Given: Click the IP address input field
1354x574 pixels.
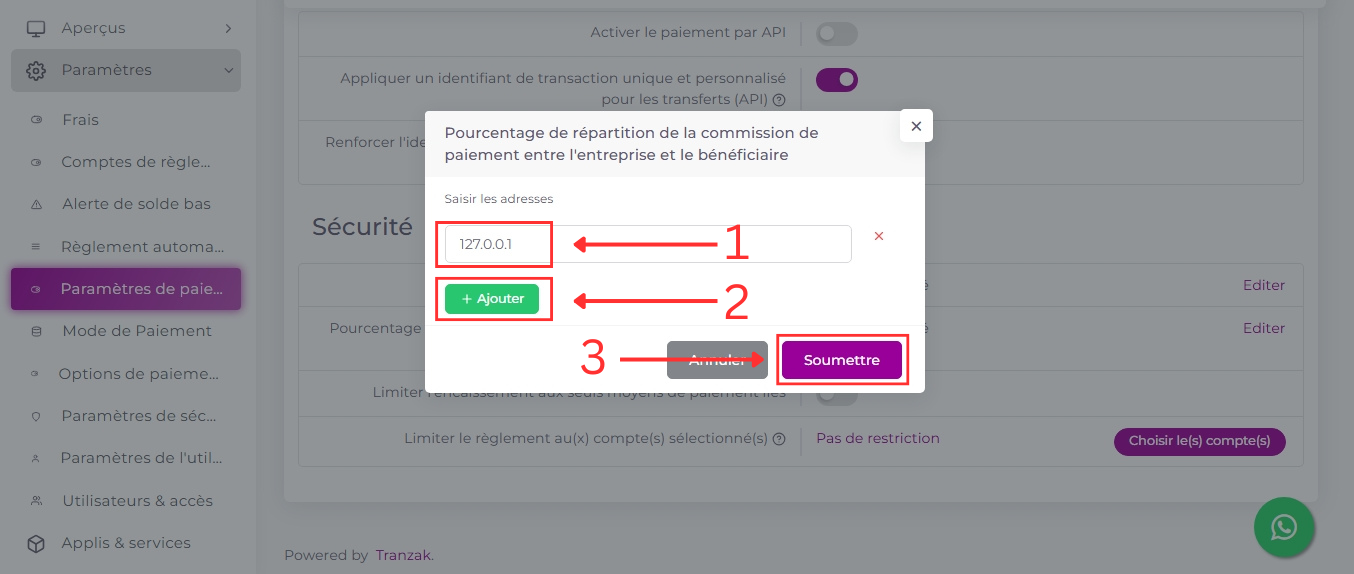Looking at the screenshot, I should pos(648,244).
